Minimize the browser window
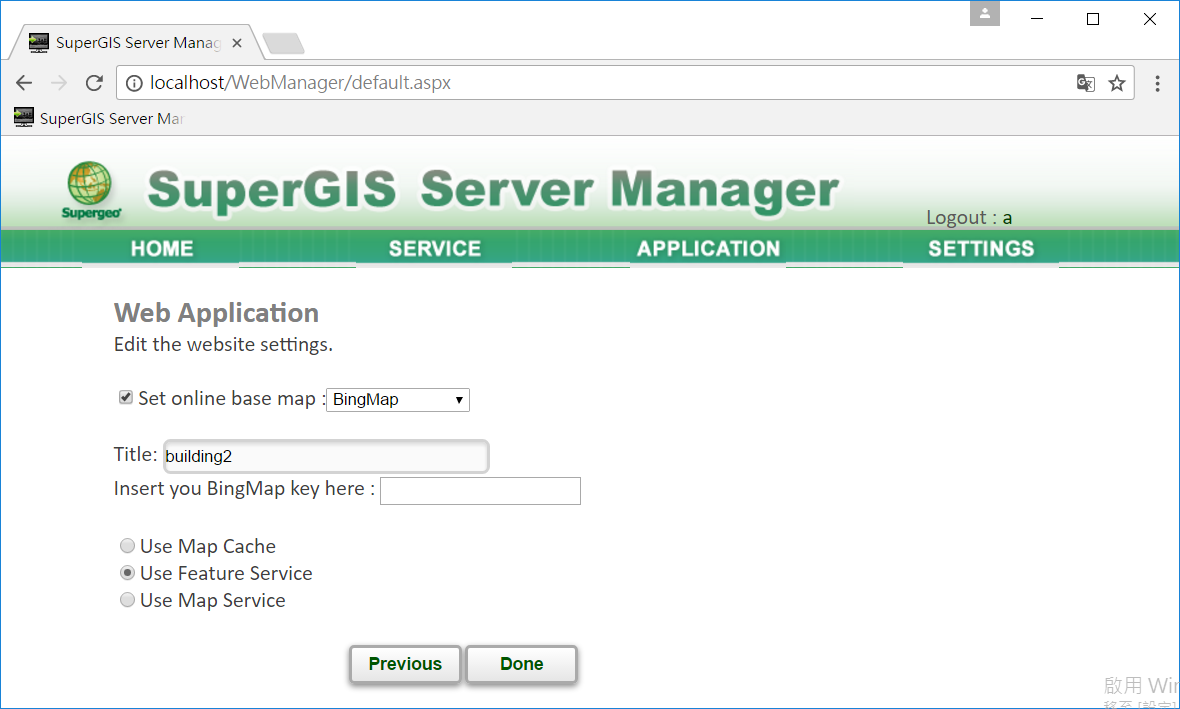The height and width of the screenshot is (709, 1180). [x=1037, y=19]
